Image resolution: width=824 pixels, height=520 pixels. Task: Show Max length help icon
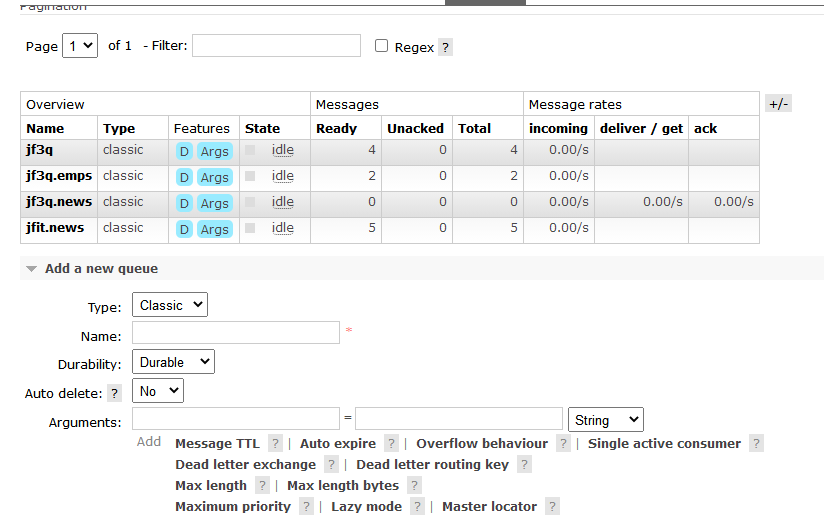click(262, 485)
